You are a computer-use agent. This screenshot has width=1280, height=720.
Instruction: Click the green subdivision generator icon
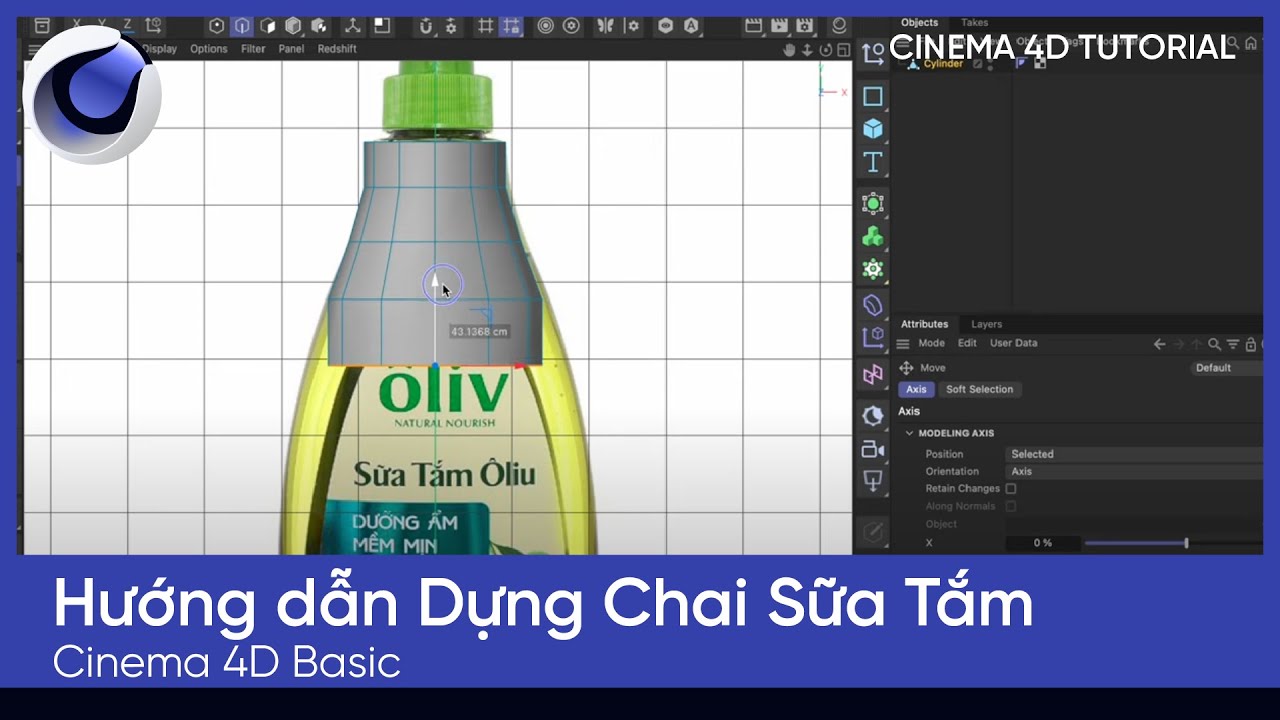[x=873, y=204]
